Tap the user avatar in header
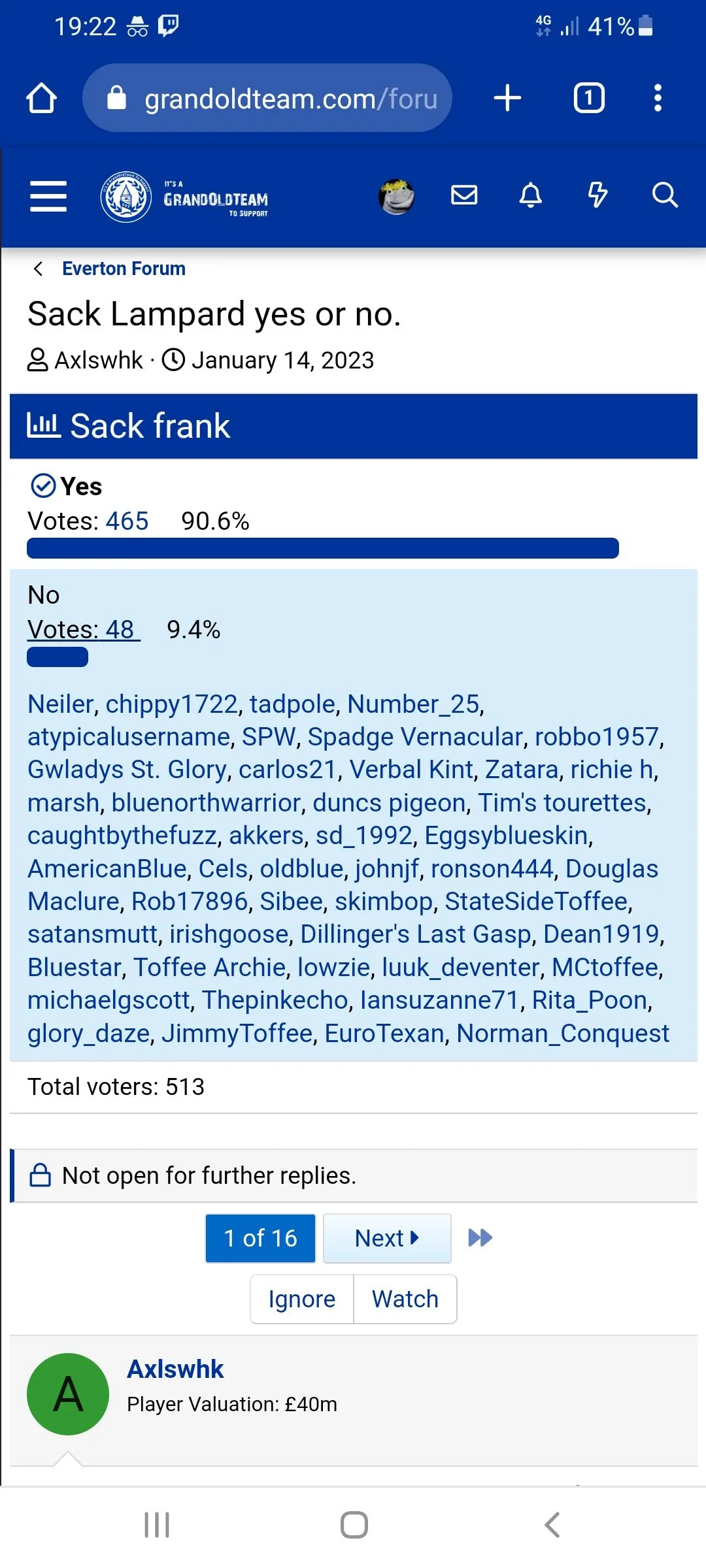The height and width of the screenshot is (1568, 706). pyautogui.click(x=396, y=197)
